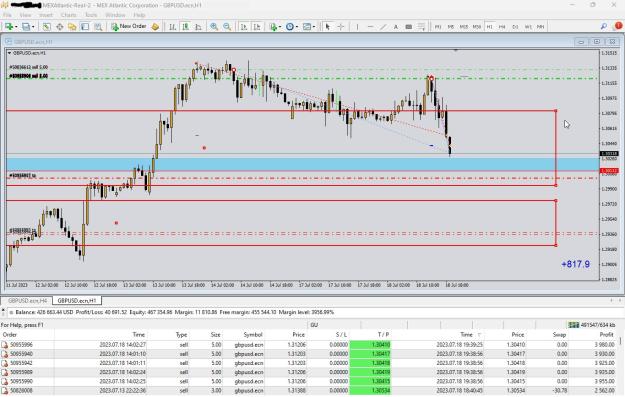Switch timeframe to D1
This screenshot has width=625, height=397.
tap(515, 27)
